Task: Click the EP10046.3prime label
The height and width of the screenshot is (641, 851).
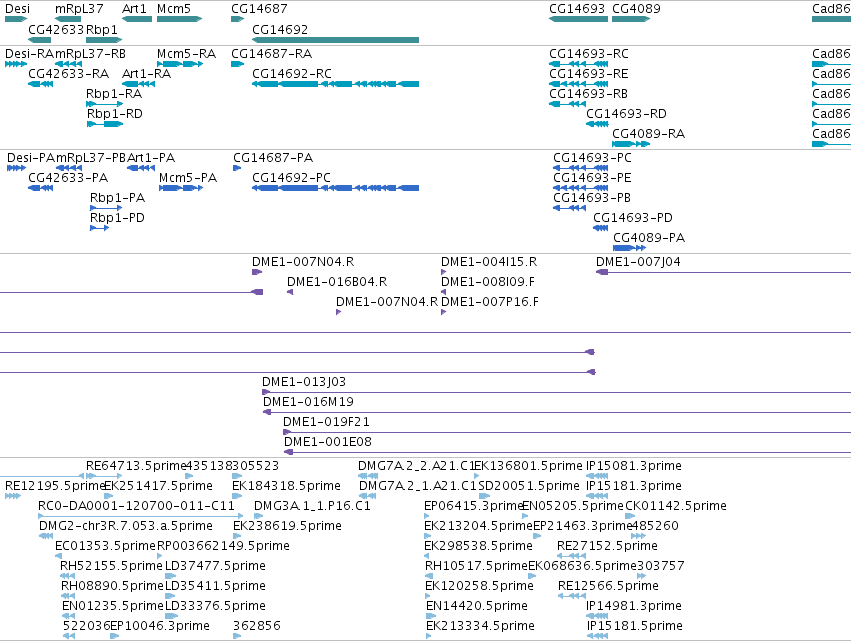Action: (x=160, y=626)
